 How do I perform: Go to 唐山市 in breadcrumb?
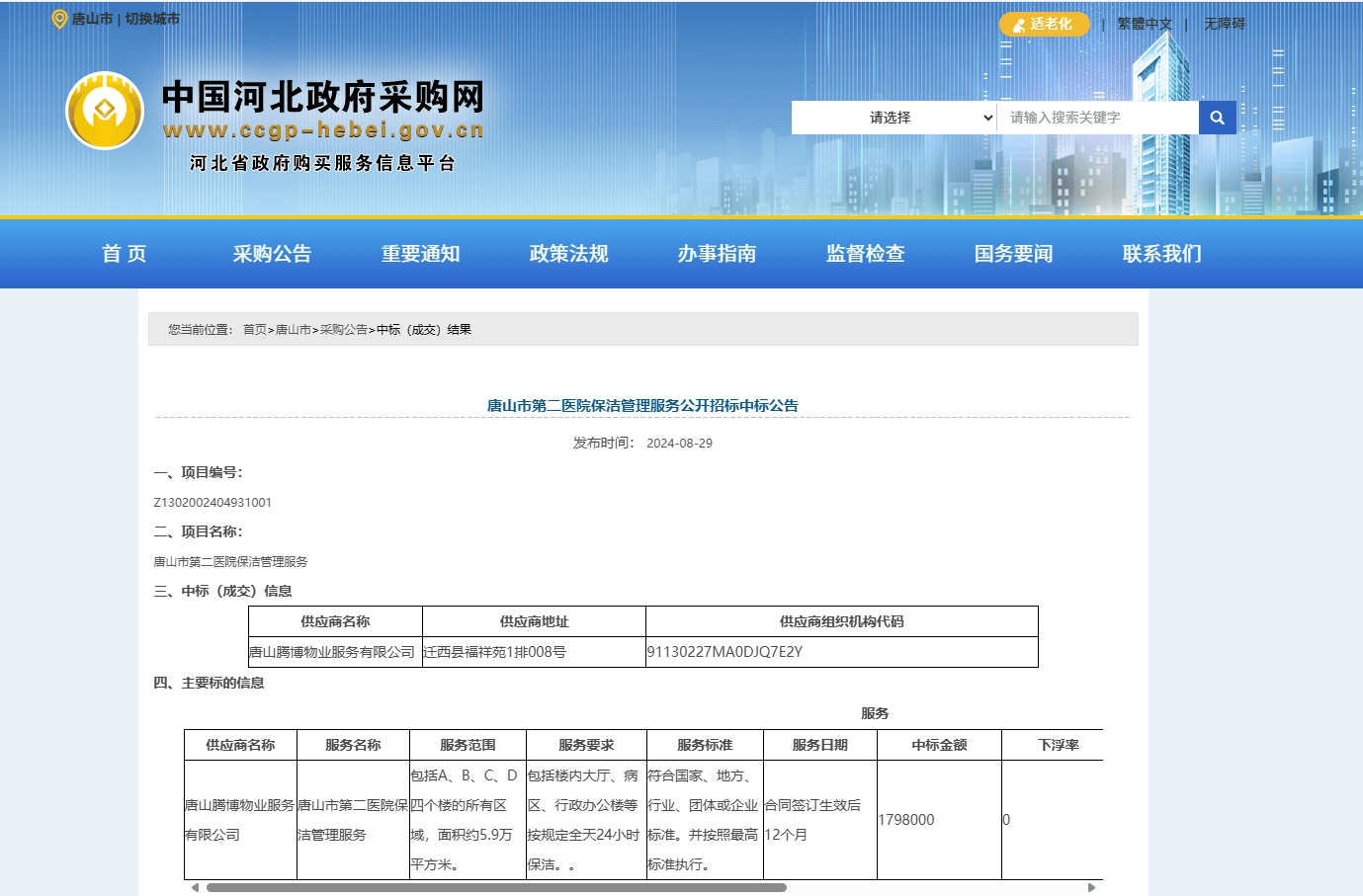(x=294, y=330)
